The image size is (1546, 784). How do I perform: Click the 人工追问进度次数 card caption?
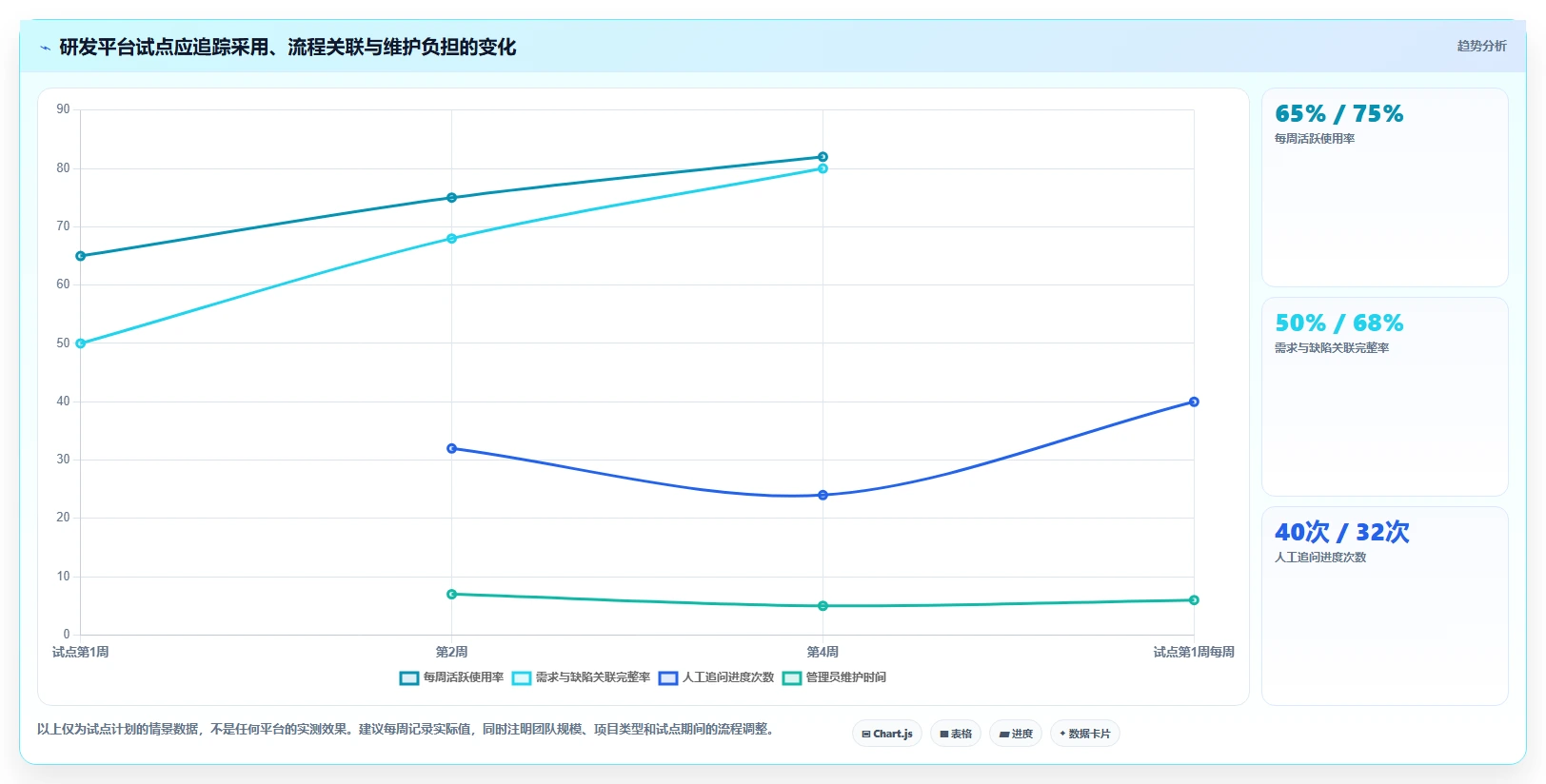[1320, 558]
